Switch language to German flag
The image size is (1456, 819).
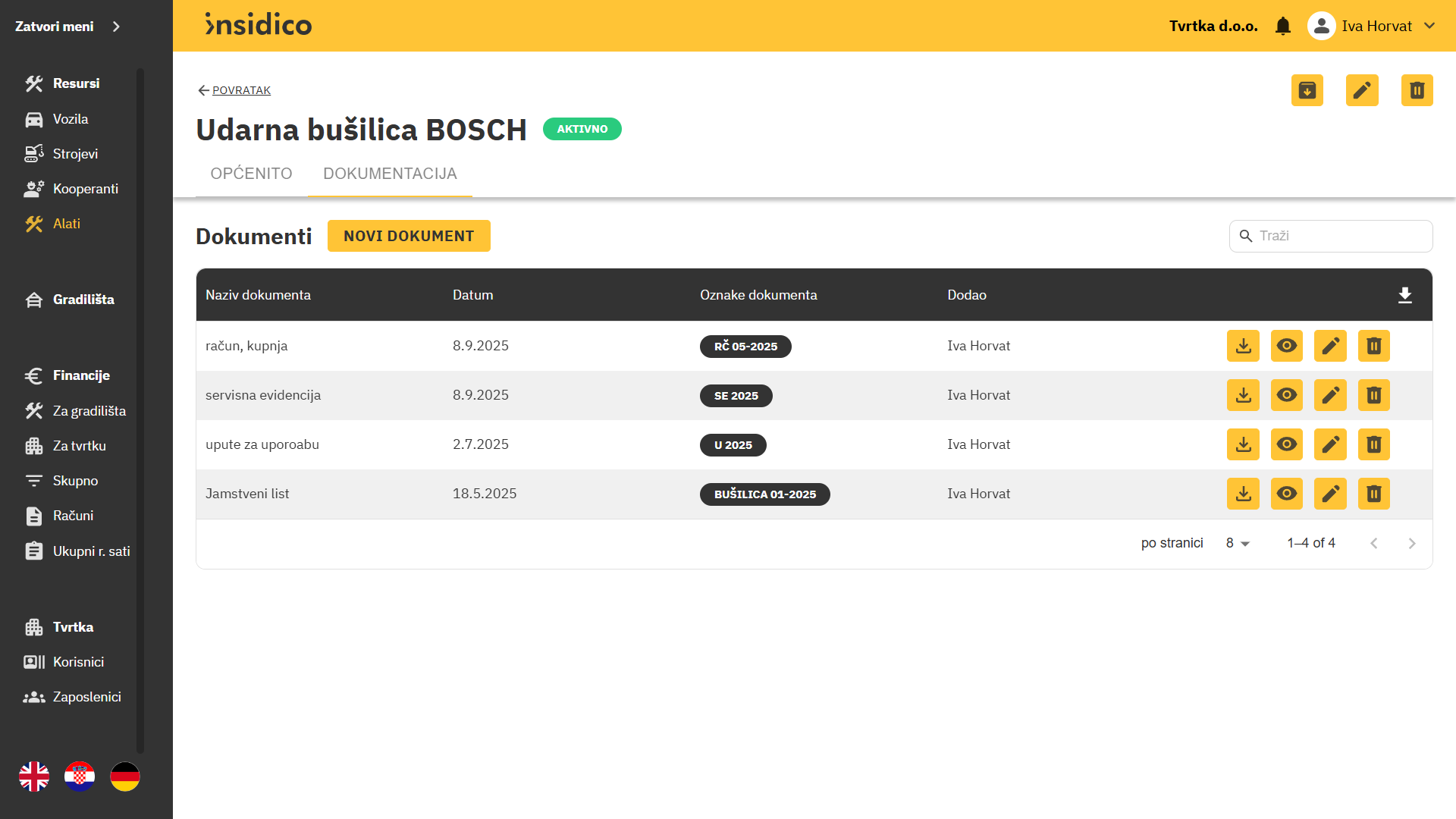[125, 777]
